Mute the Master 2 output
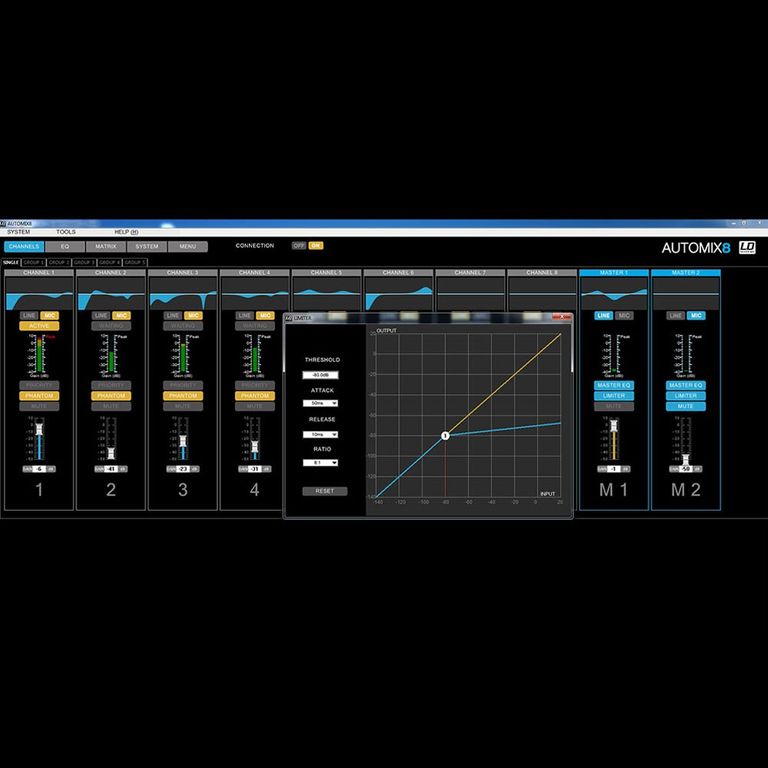This screenshot has height=768, width=768. click(685, 406)
